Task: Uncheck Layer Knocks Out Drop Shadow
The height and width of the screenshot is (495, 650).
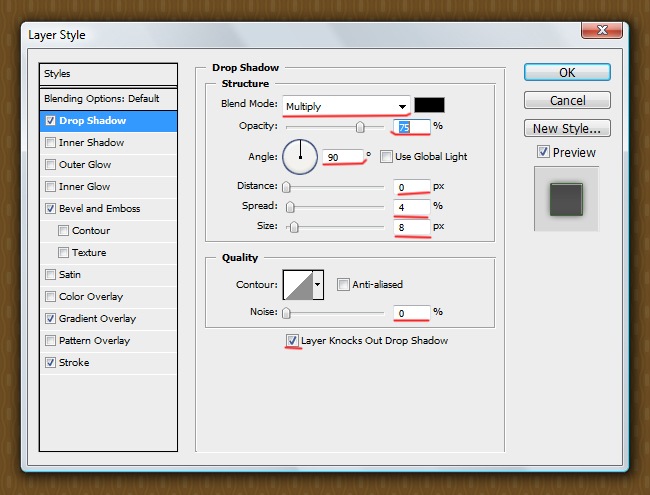Action: 292,341
